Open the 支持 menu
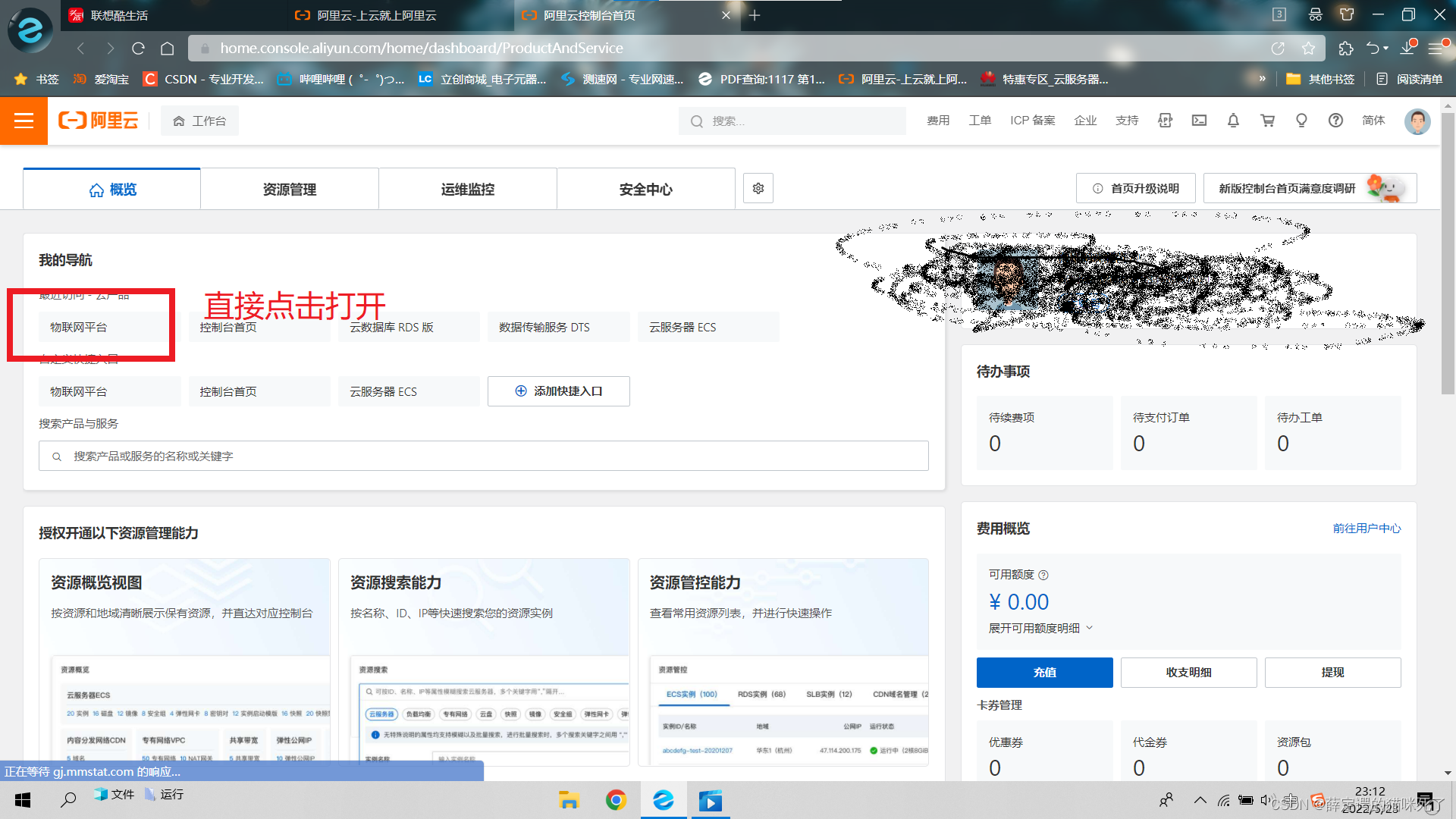The height and width of the screenshot is (819, 1456). click(1127, 121)
